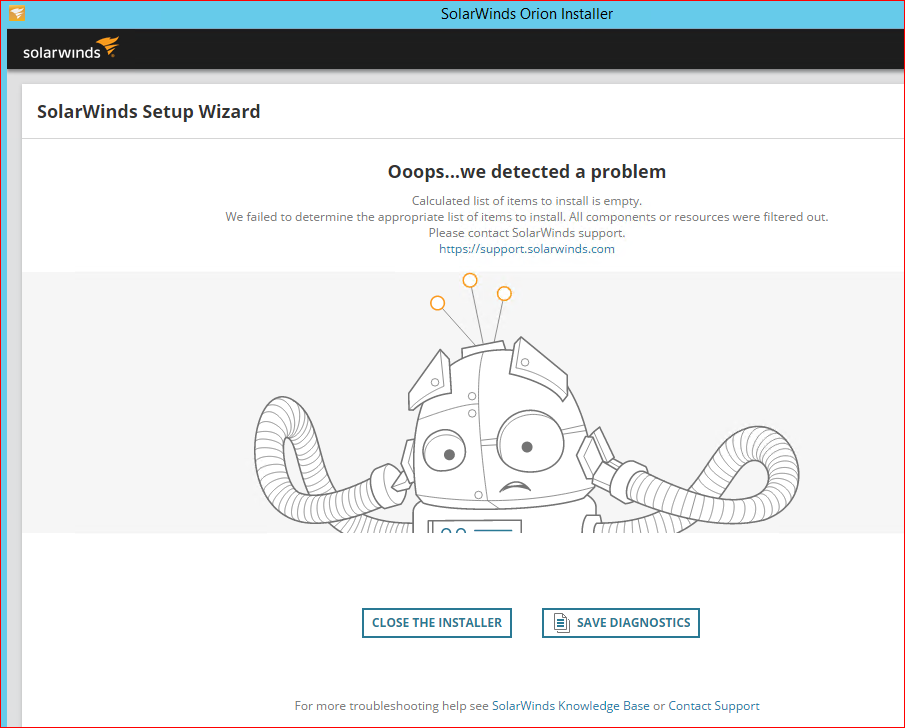Select the 'Ooops...we detected a problem' heading
The width and height of the screenshot is (905, 728).
[x=527, y=171]
